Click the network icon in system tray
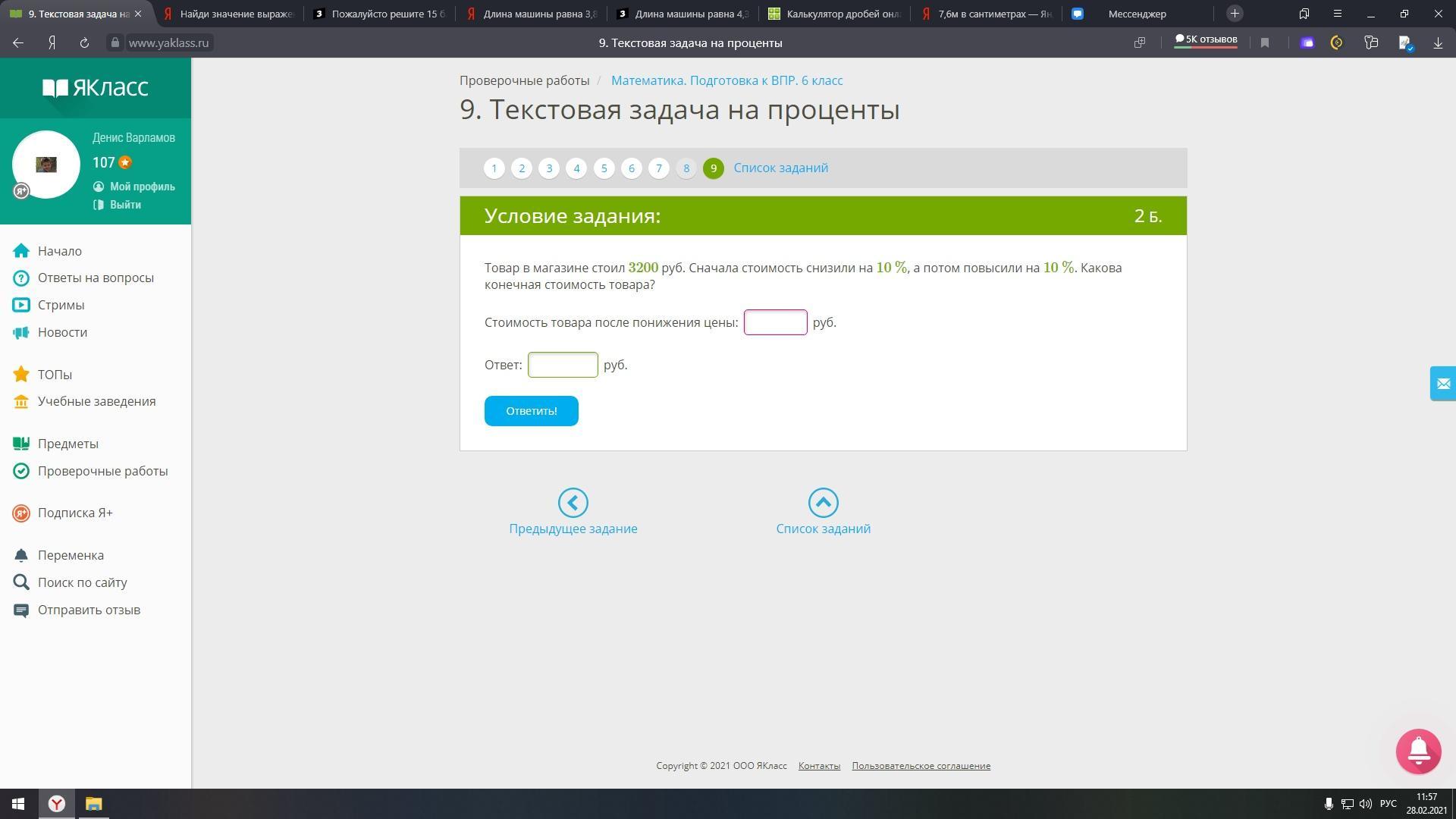This screenshot has width=1456, height=819. tap(1348, 804)
